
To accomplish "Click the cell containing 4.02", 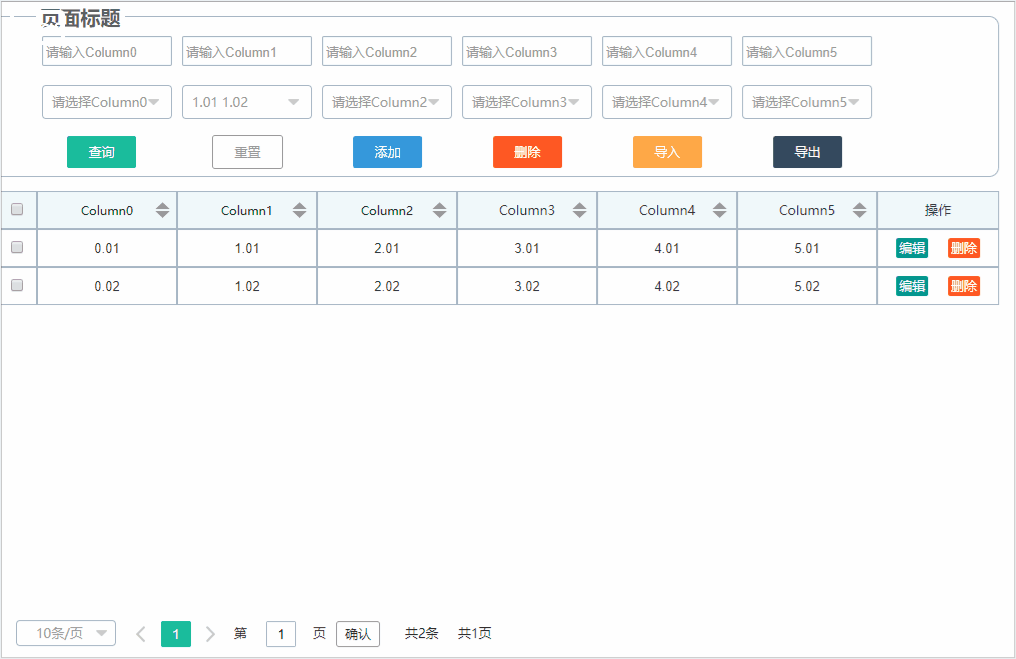I will 667,286.
